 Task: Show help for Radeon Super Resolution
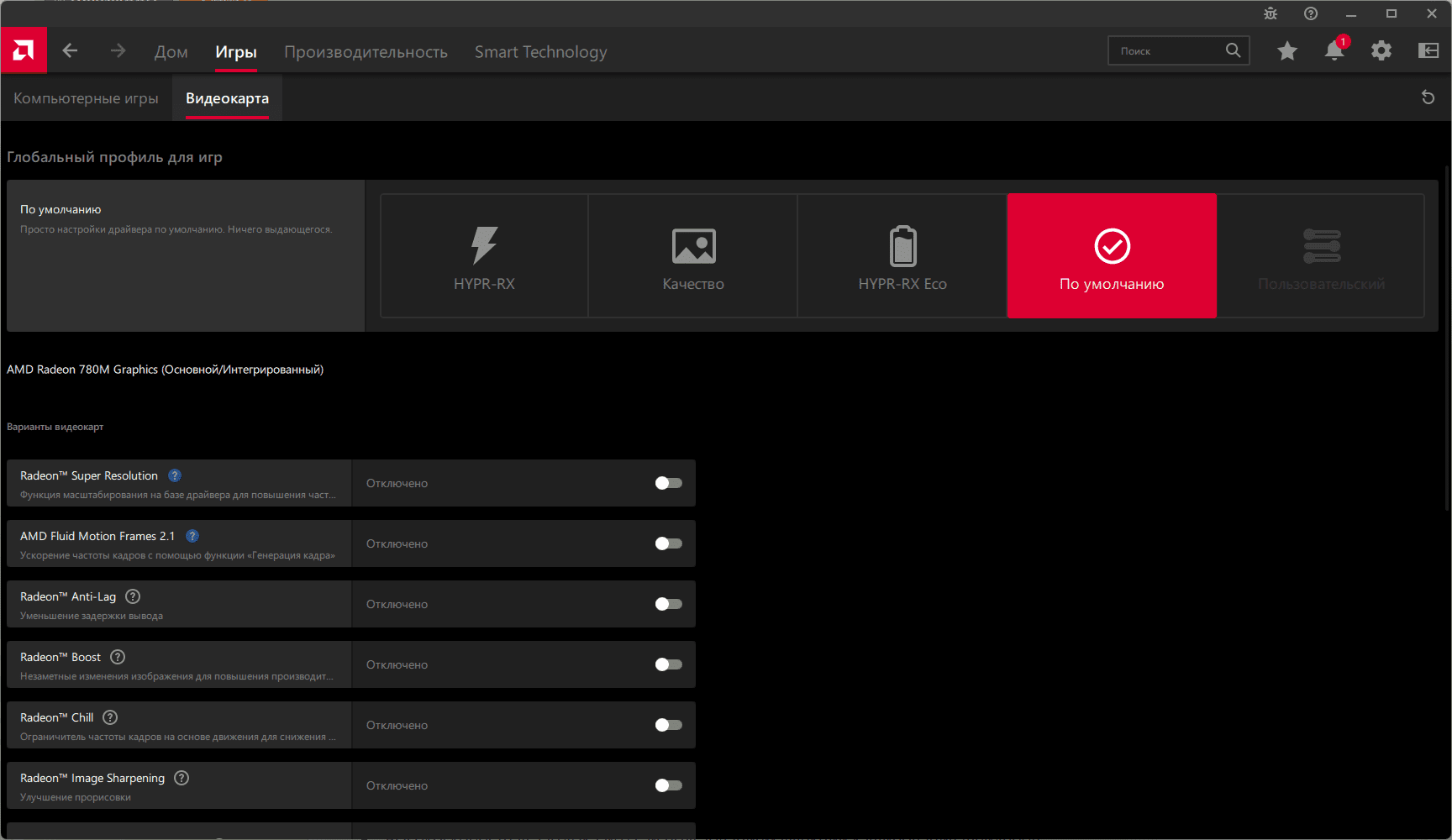pyautogui.click(x=175, y=475)
